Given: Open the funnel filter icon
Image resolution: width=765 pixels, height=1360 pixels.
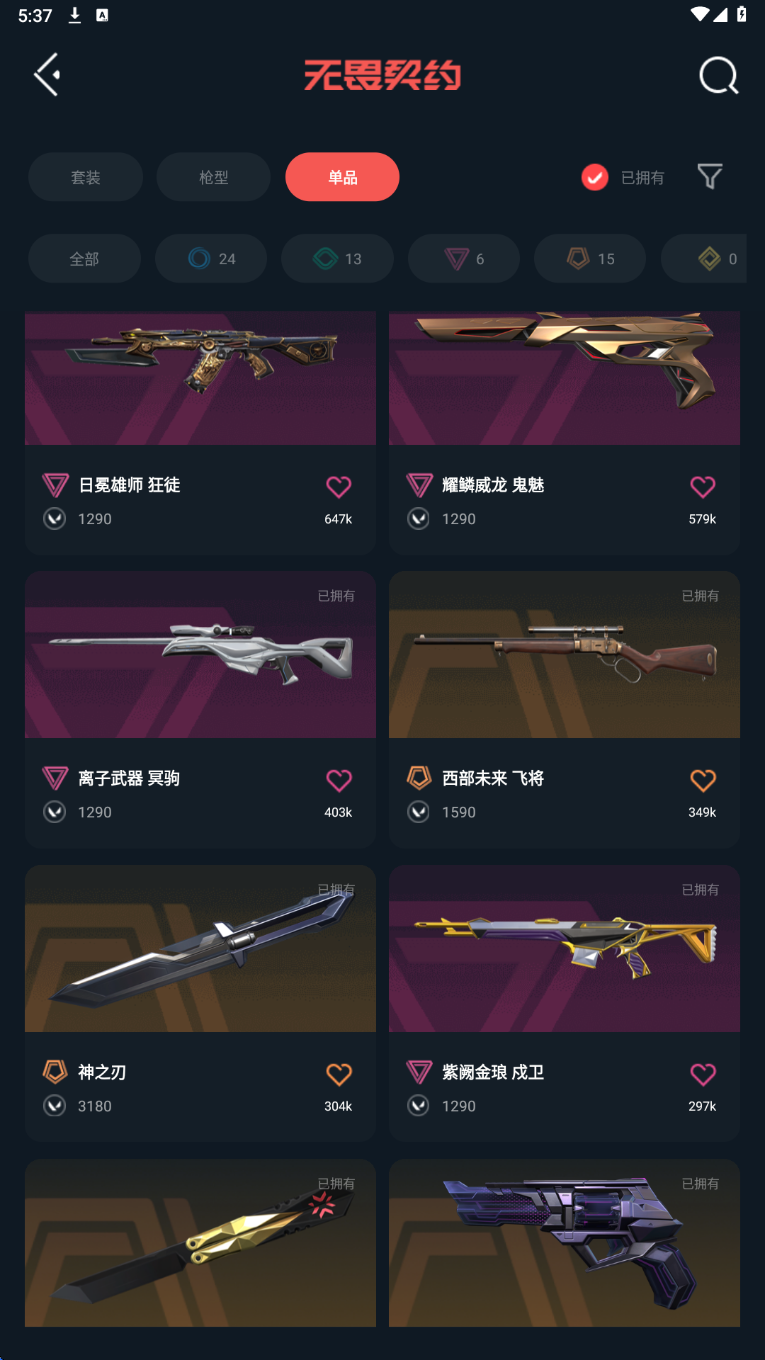Looking at the screenshot, I should pyautogui.click(x=710, y=177).
